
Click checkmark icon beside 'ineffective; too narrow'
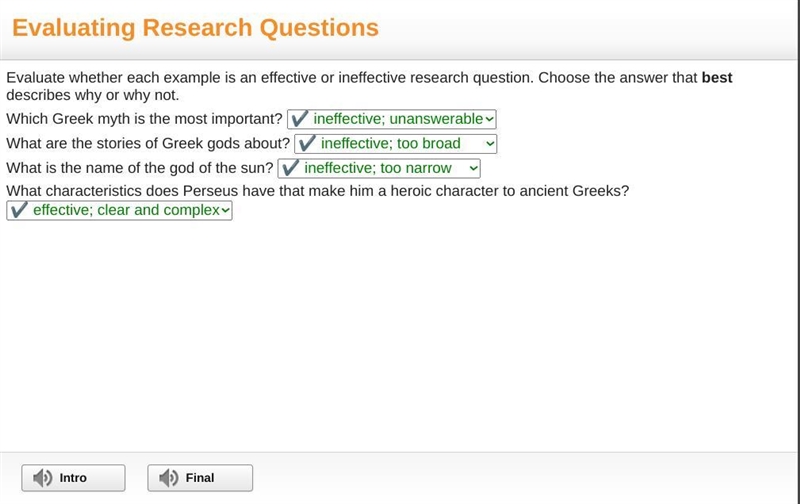290,168
